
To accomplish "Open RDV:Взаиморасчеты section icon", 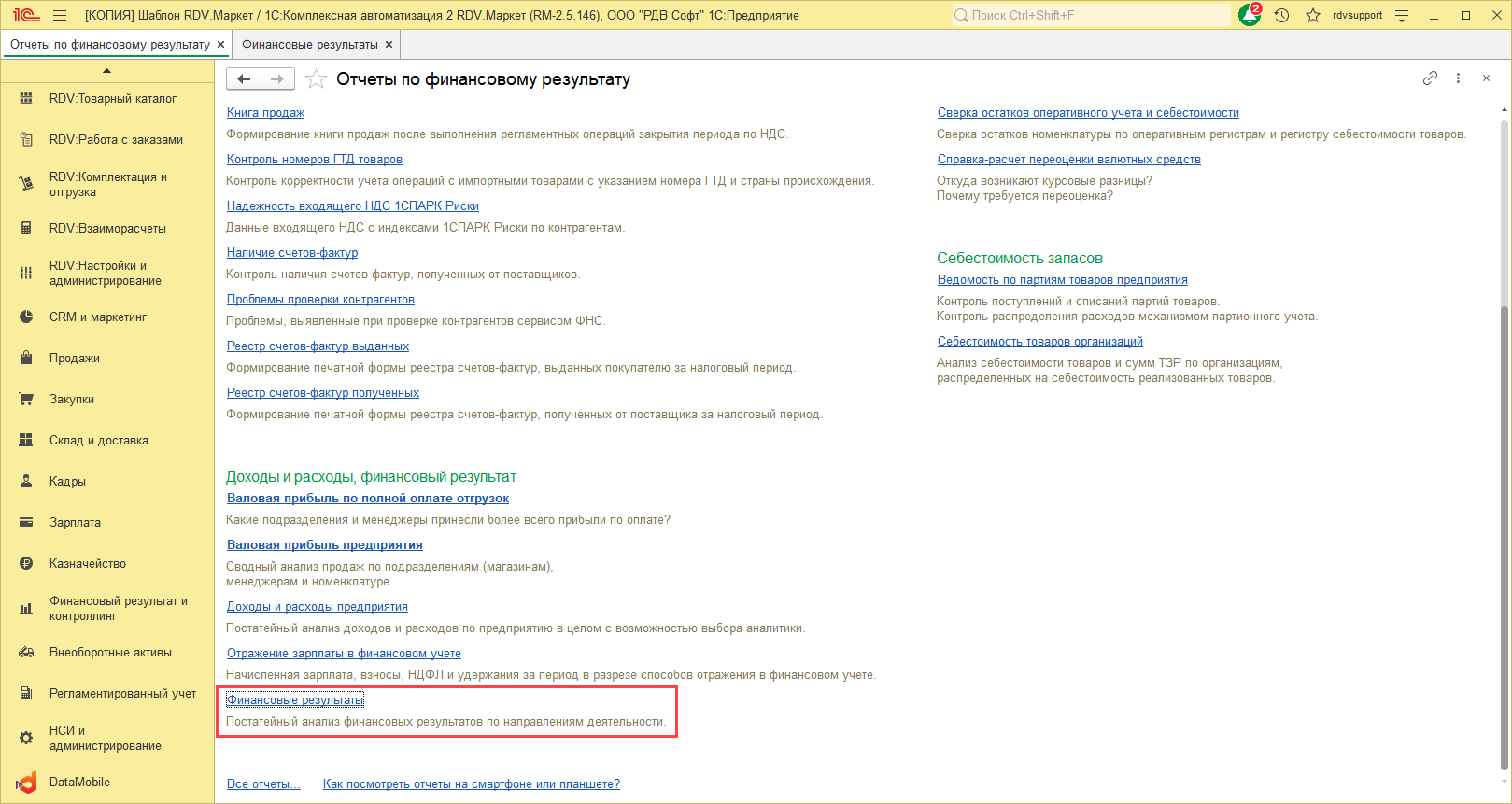I will (x=26, y=229).
